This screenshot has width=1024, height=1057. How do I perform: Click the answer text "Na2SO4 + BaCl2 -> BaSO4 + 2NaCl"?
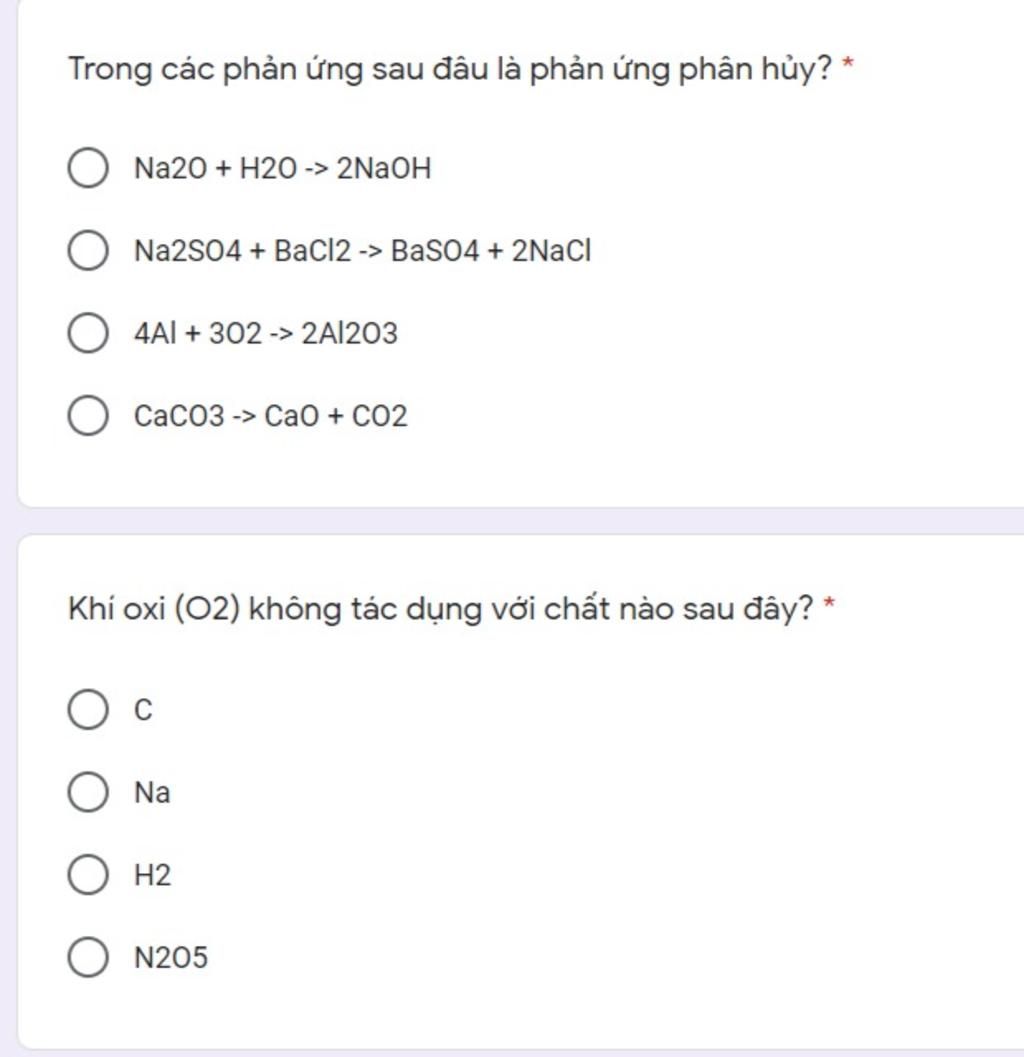coord(363,251)
